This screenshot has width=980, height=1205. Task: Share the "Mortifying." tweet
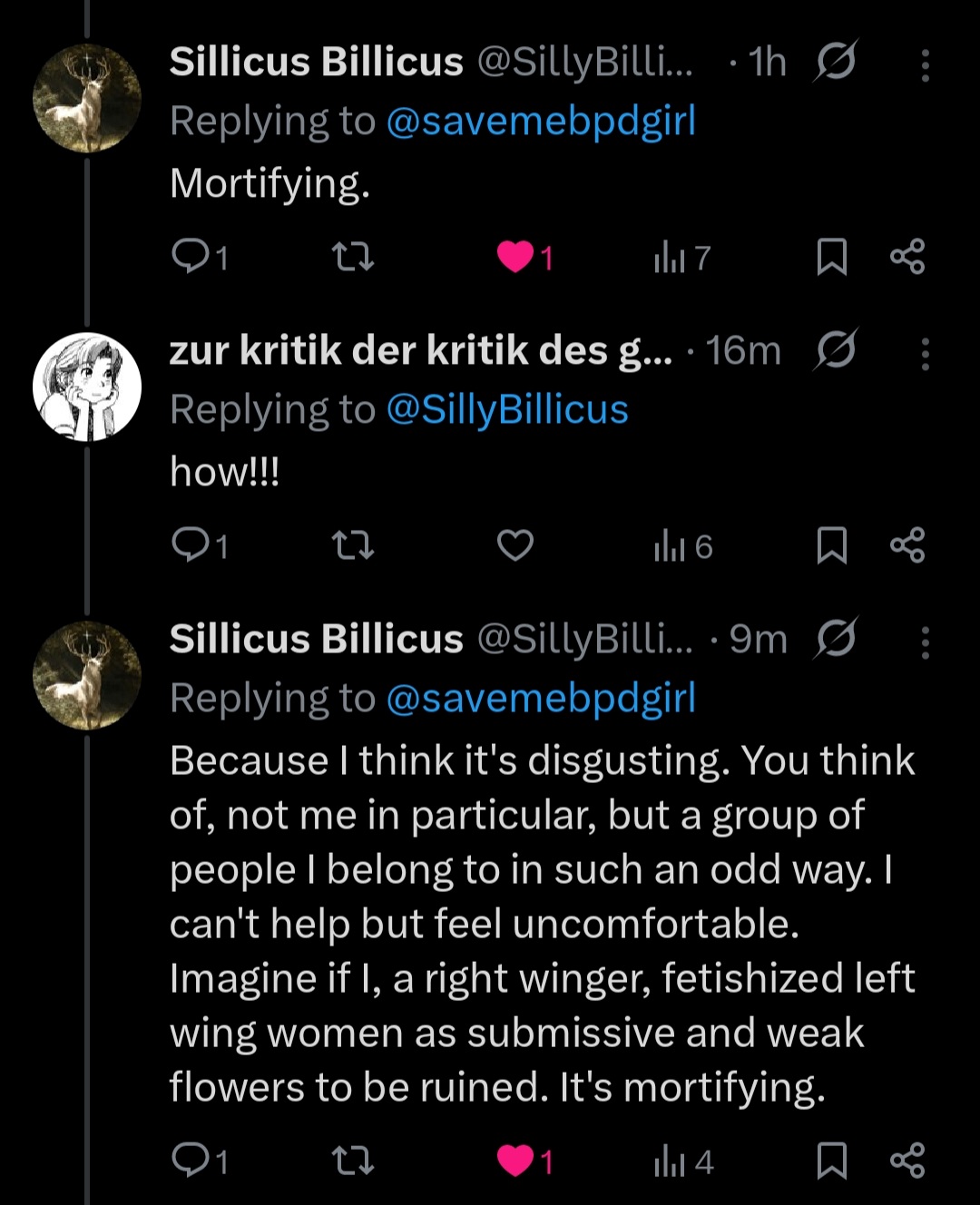[907, 257]
